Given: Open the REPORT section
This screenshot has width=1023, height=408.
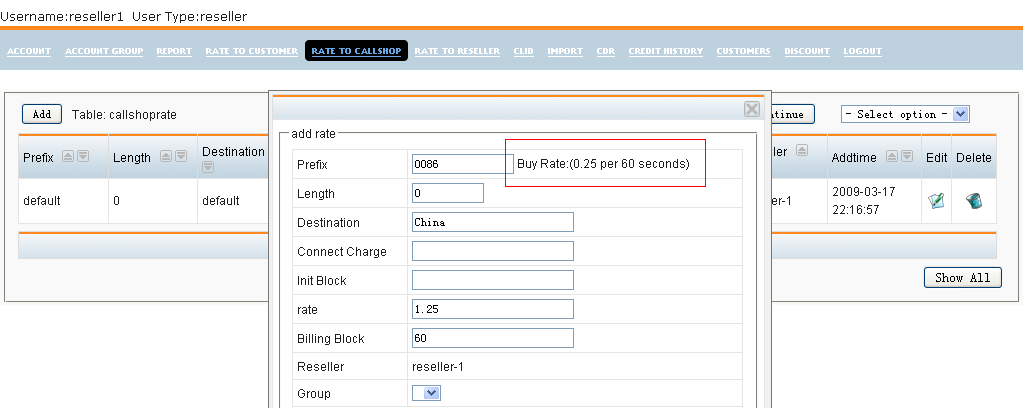Looking at the screenshot, I should [174, 51].
